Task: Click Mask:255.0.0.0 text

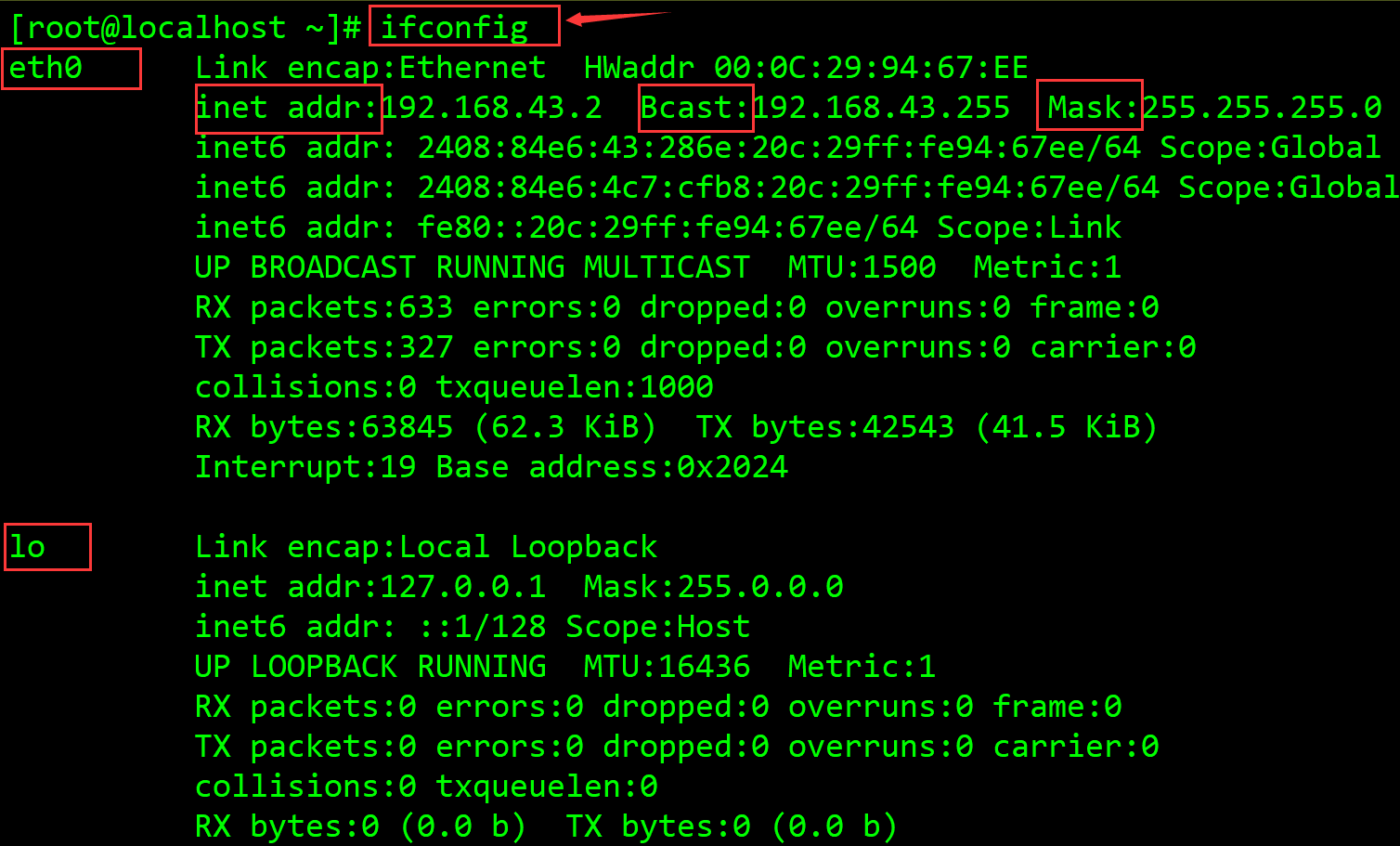Action: coord(714,587)
